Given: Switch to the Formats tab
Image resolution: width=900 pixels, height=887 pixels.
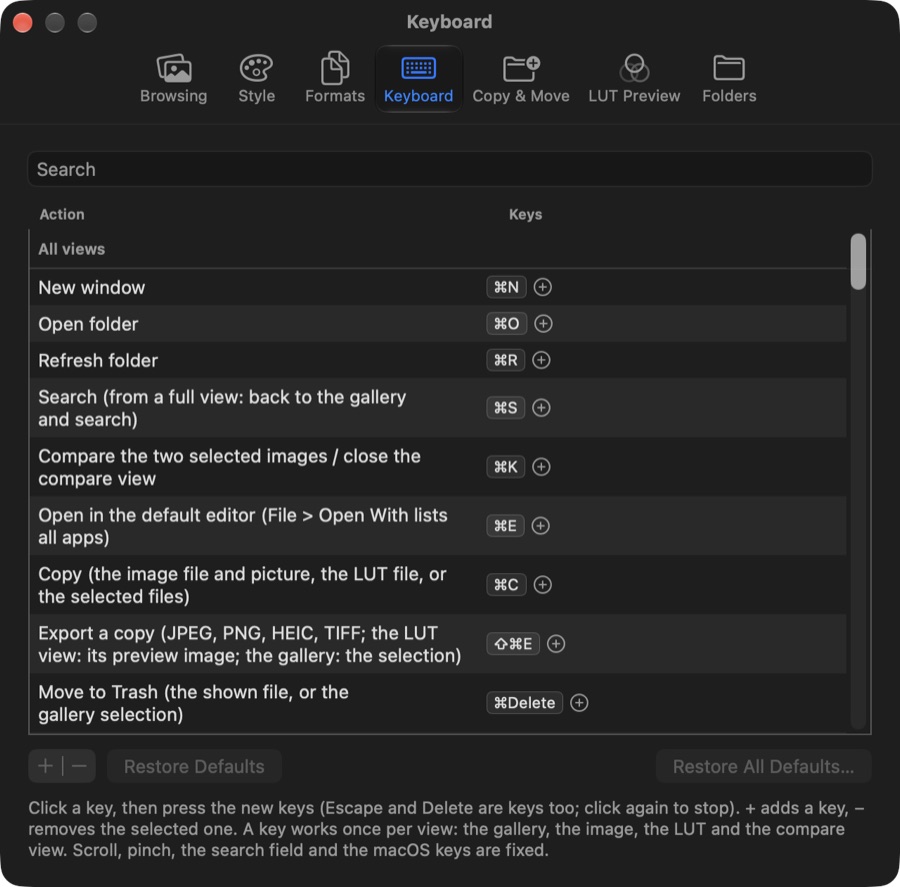Looking at the screenshot, I should click(335, 79).
